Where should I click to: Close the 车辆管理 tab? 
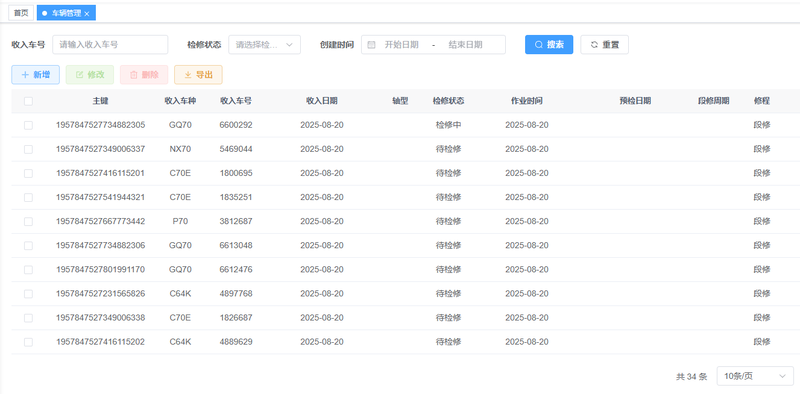click(x=87, y=14)
